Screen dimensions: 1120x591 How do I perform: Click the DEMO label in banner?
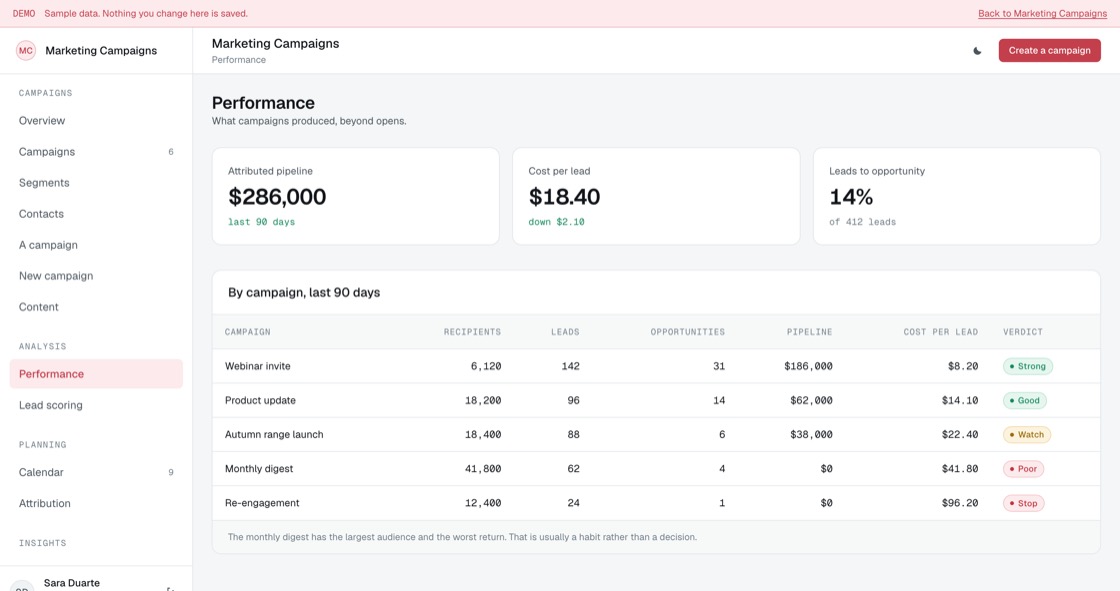[24, 14]
